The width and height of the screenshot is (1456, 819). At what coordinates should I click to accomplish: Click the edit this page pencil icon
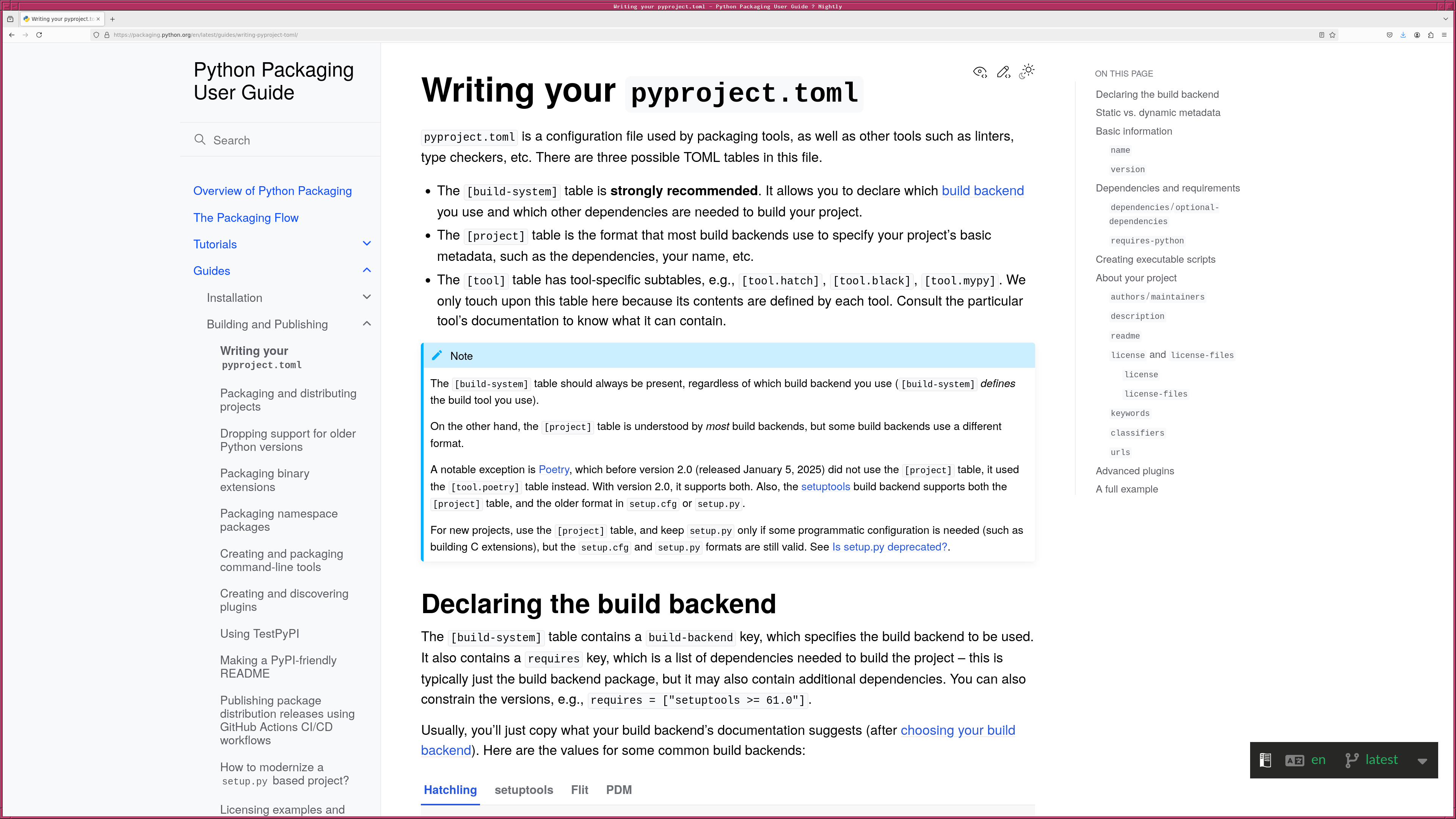point(1003,72)
